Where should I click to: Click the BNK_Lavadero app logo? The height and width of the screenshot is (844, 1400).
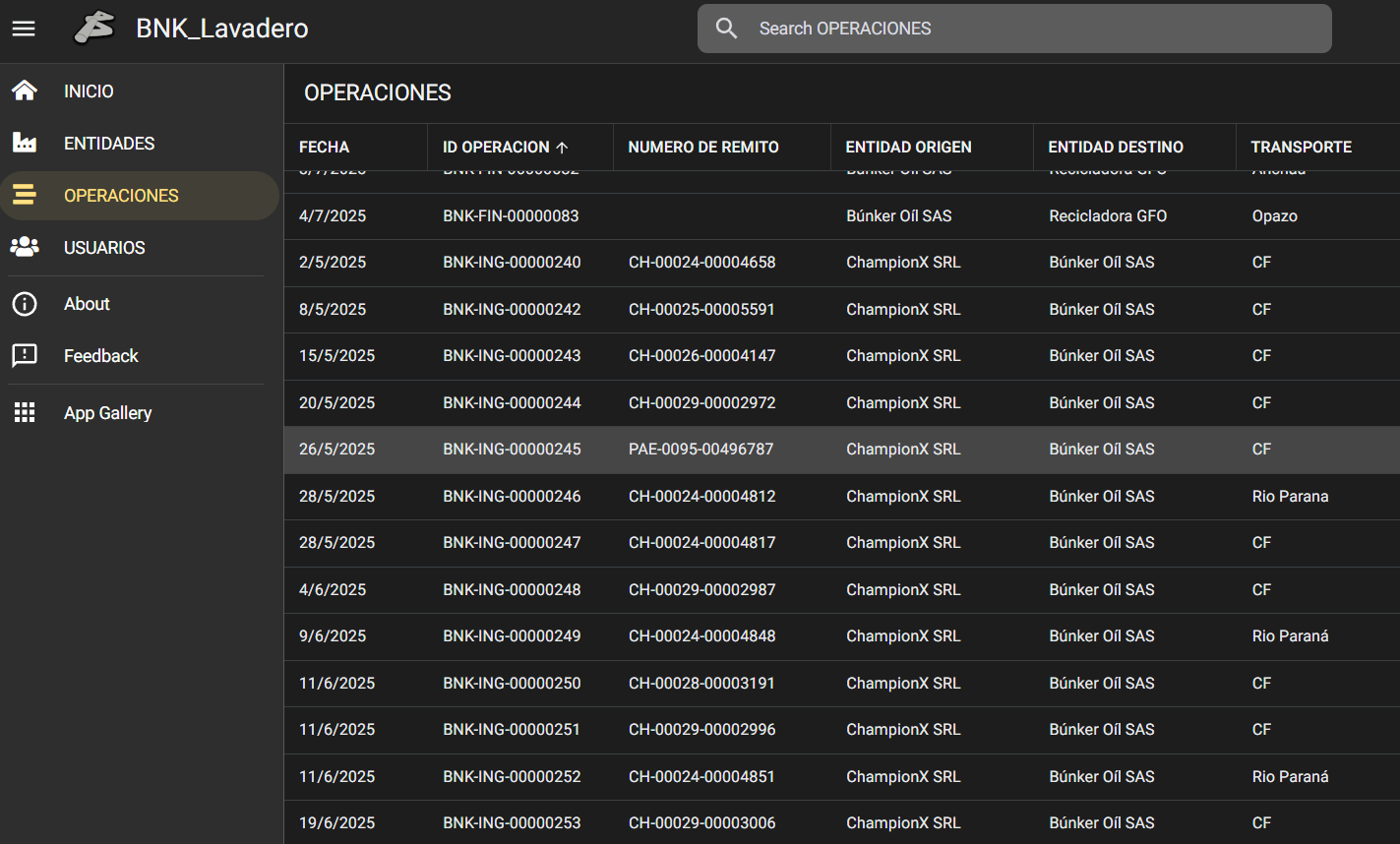[94, 29]
